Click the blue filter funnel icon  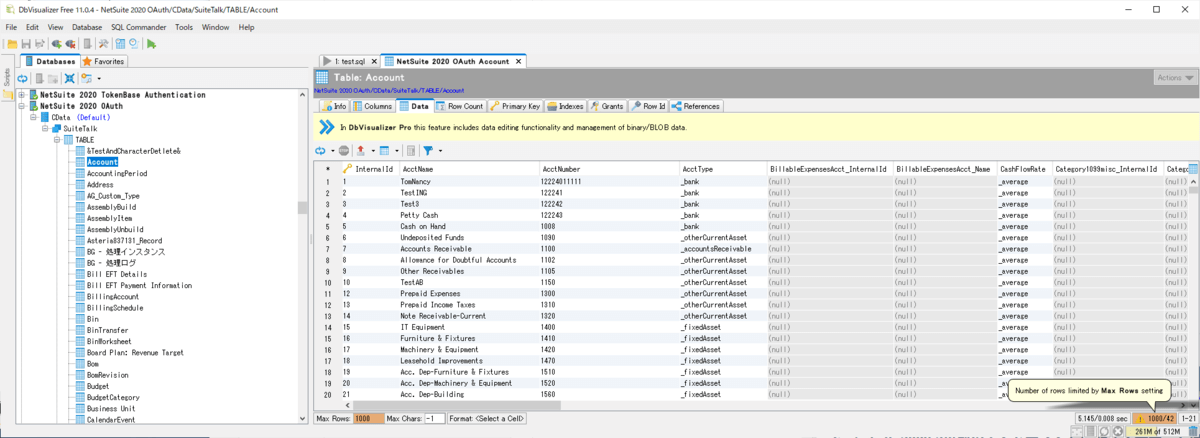427,150
